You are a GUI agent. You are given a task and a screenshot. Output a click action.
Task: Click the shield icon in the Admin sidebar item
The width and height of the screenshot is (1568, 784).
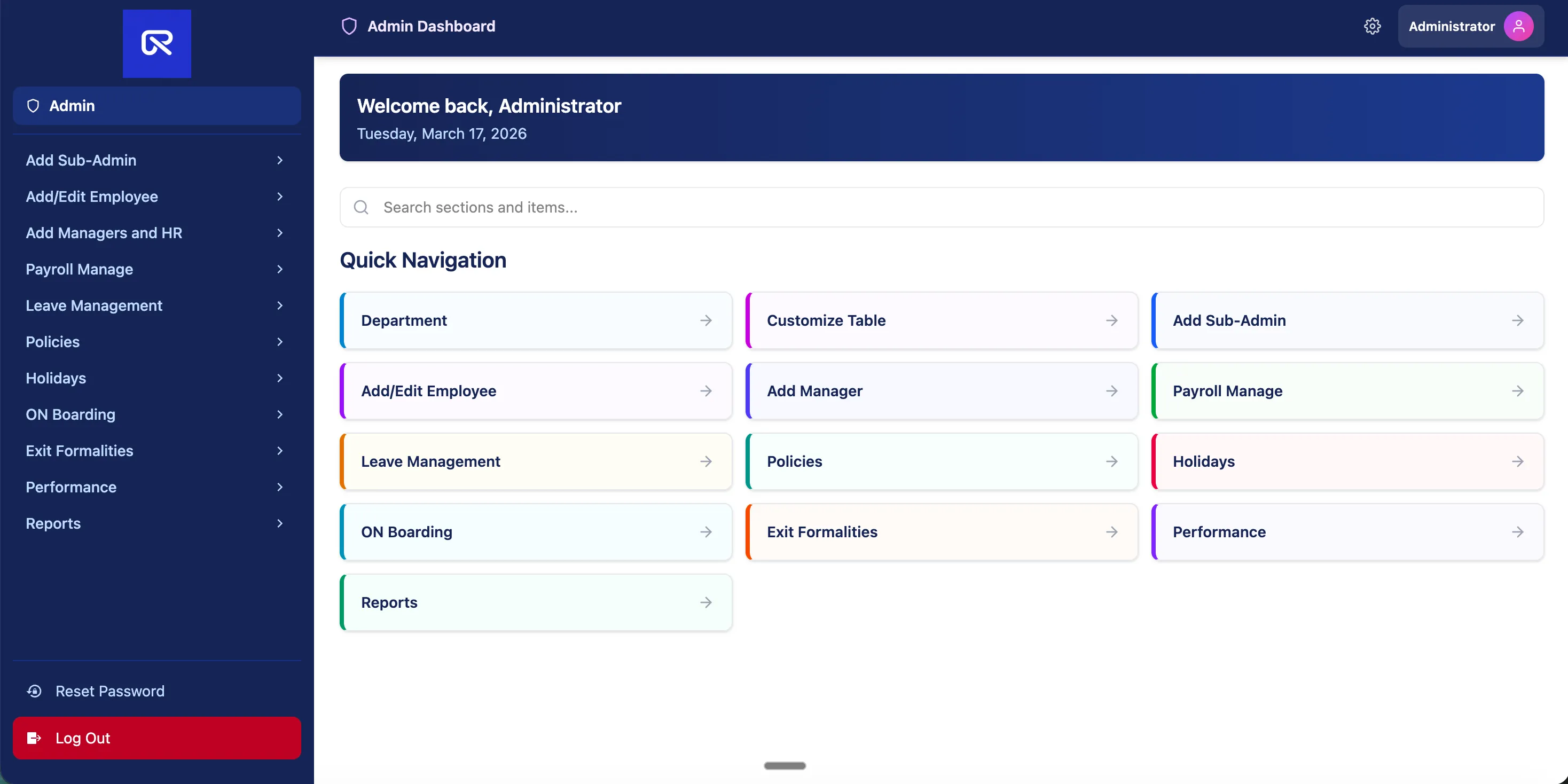pyautogui.click(x=34, y=106)
